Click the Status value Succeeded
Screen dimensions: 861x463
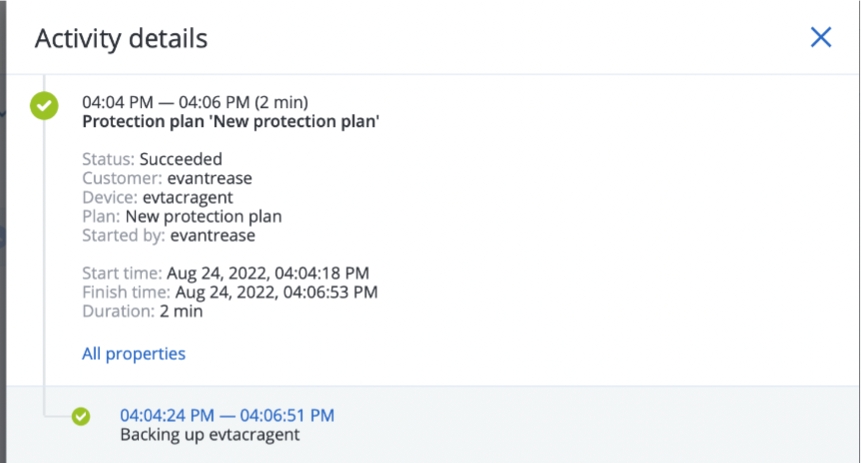click(180, 159)
